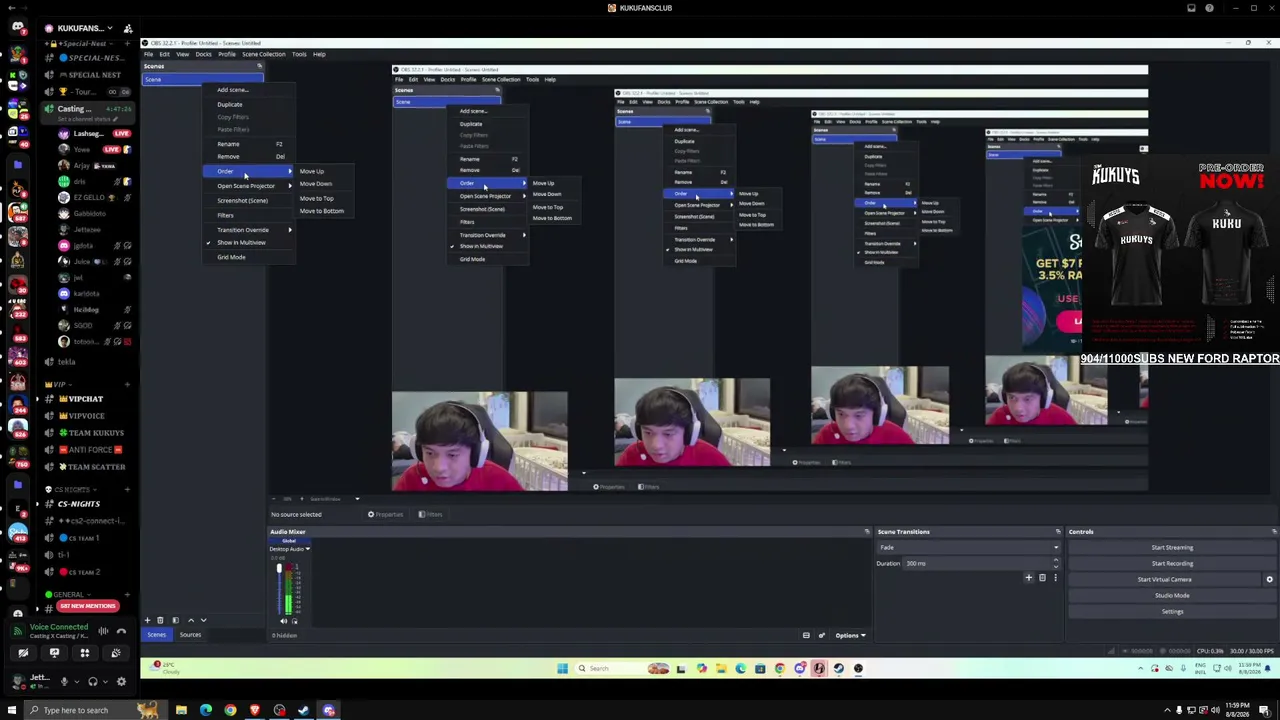The height and width of the screenshot is (720, 1280).
Task: Open Desktop Audio dropdown arrow in mixer
Action: point(308,549)
